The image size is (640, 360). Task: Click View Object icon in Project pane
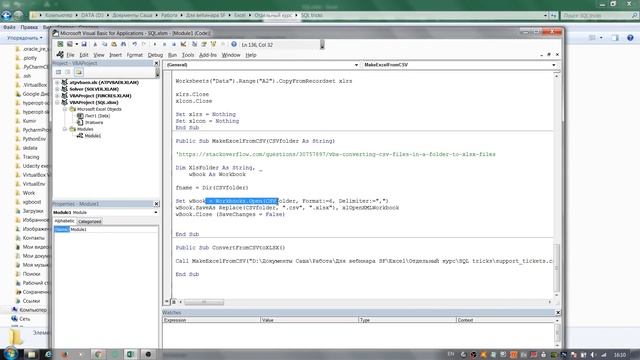[x=68, y=72]
